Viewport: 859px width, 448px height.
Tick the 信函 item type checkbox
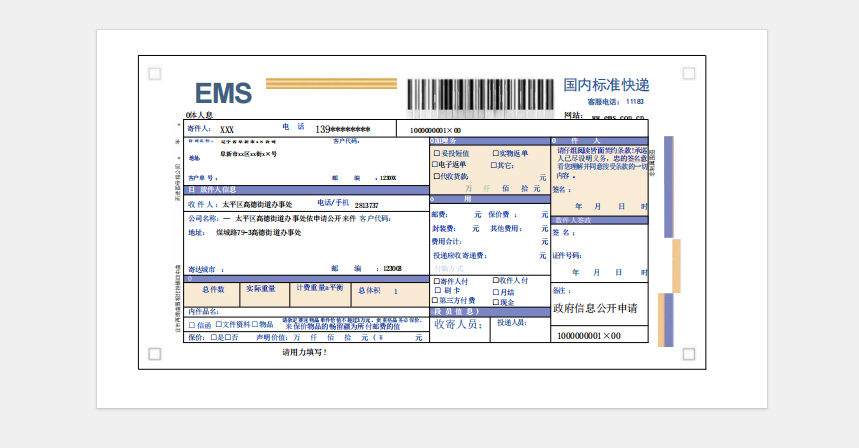coord(192,325)
